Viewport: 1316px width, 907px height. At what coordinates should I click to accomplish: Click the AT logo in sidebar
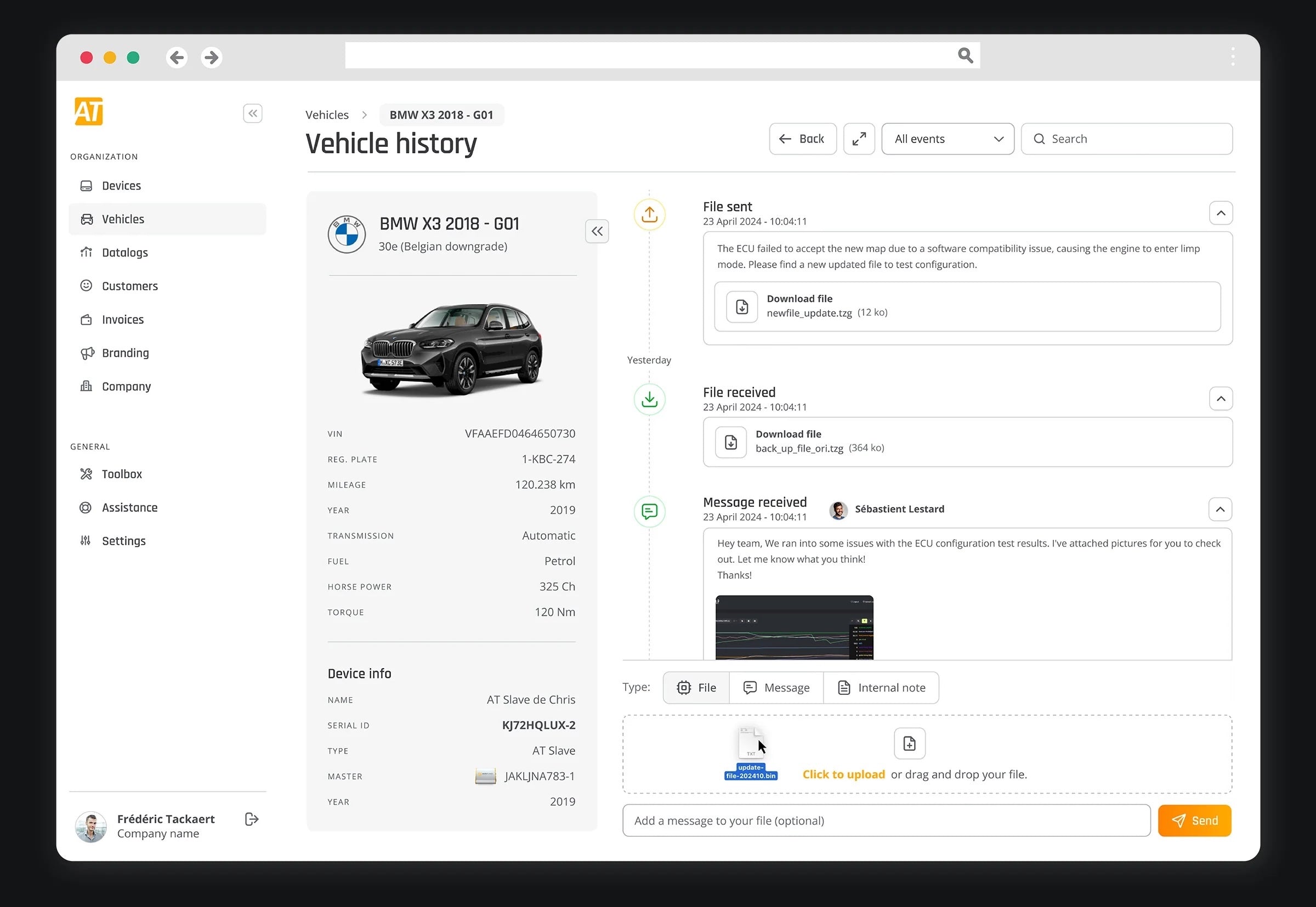tap(89, 111)
